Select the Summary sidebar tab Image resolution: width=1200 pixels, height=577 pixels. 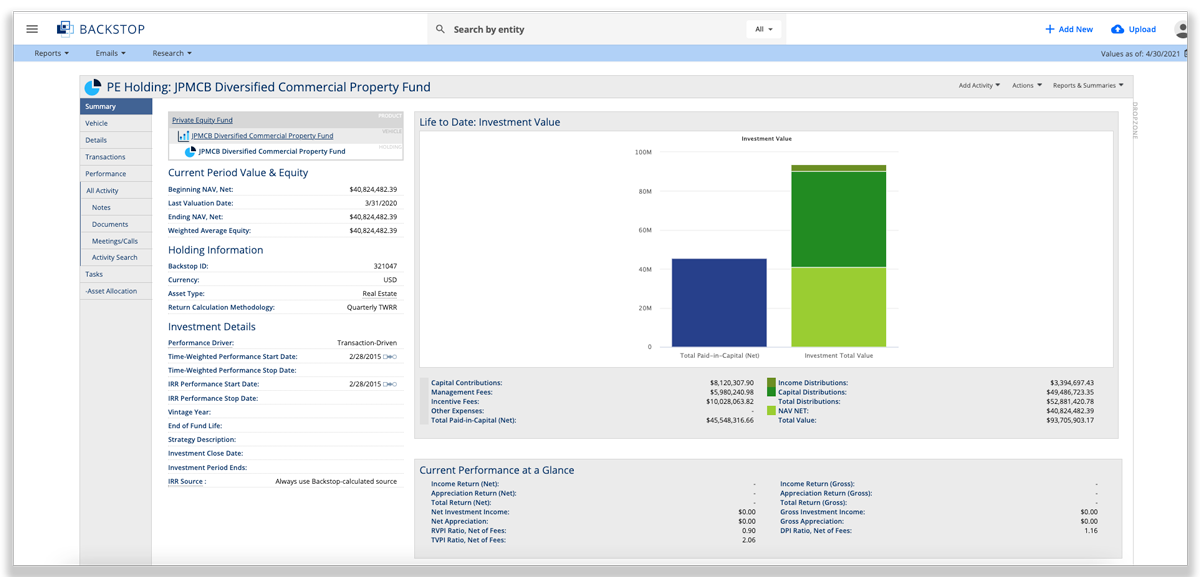point(116,106)
